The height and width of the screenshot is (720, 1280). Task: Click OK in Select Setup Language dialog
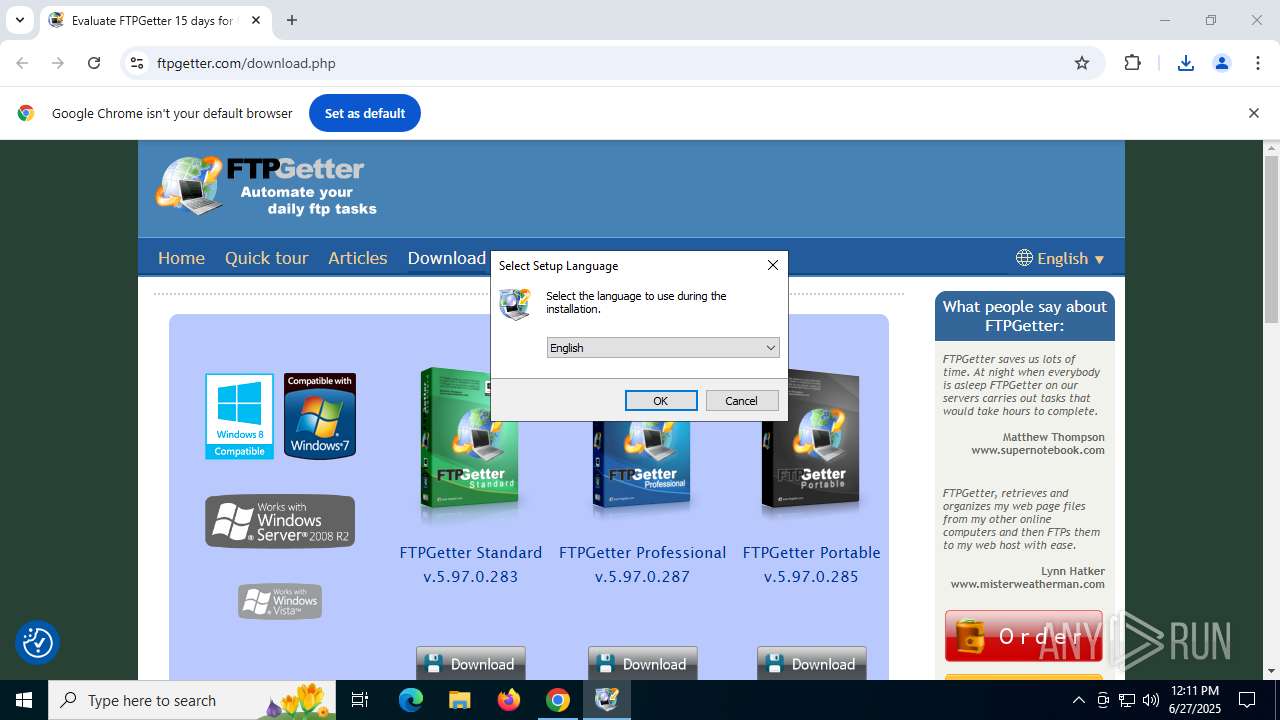point(661,400)
